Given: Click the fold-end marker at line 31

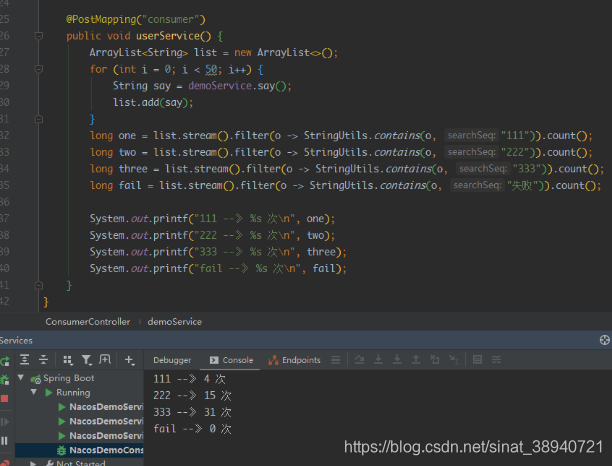Looking at the screenshot, I should 39,119.
